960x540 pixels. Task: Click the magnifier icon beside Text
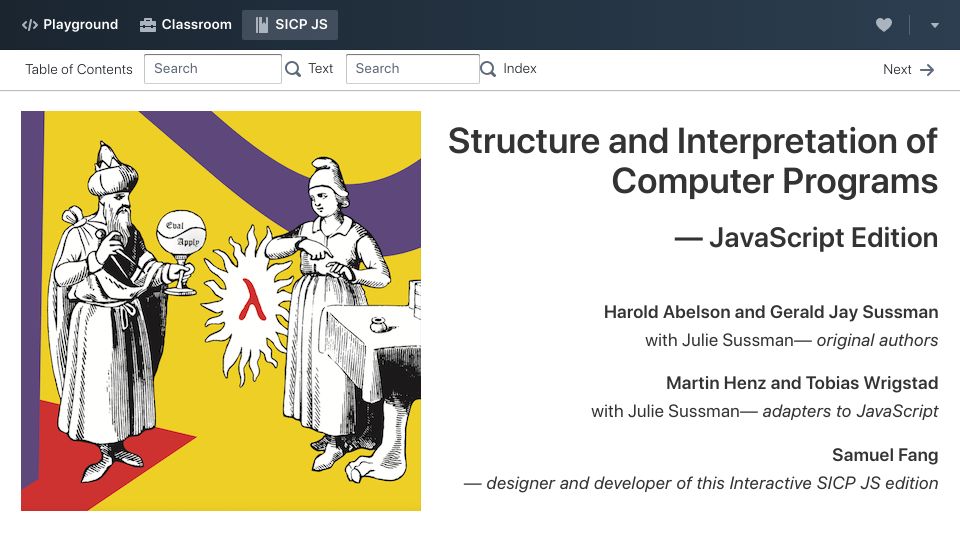click(x=293, y=69)
